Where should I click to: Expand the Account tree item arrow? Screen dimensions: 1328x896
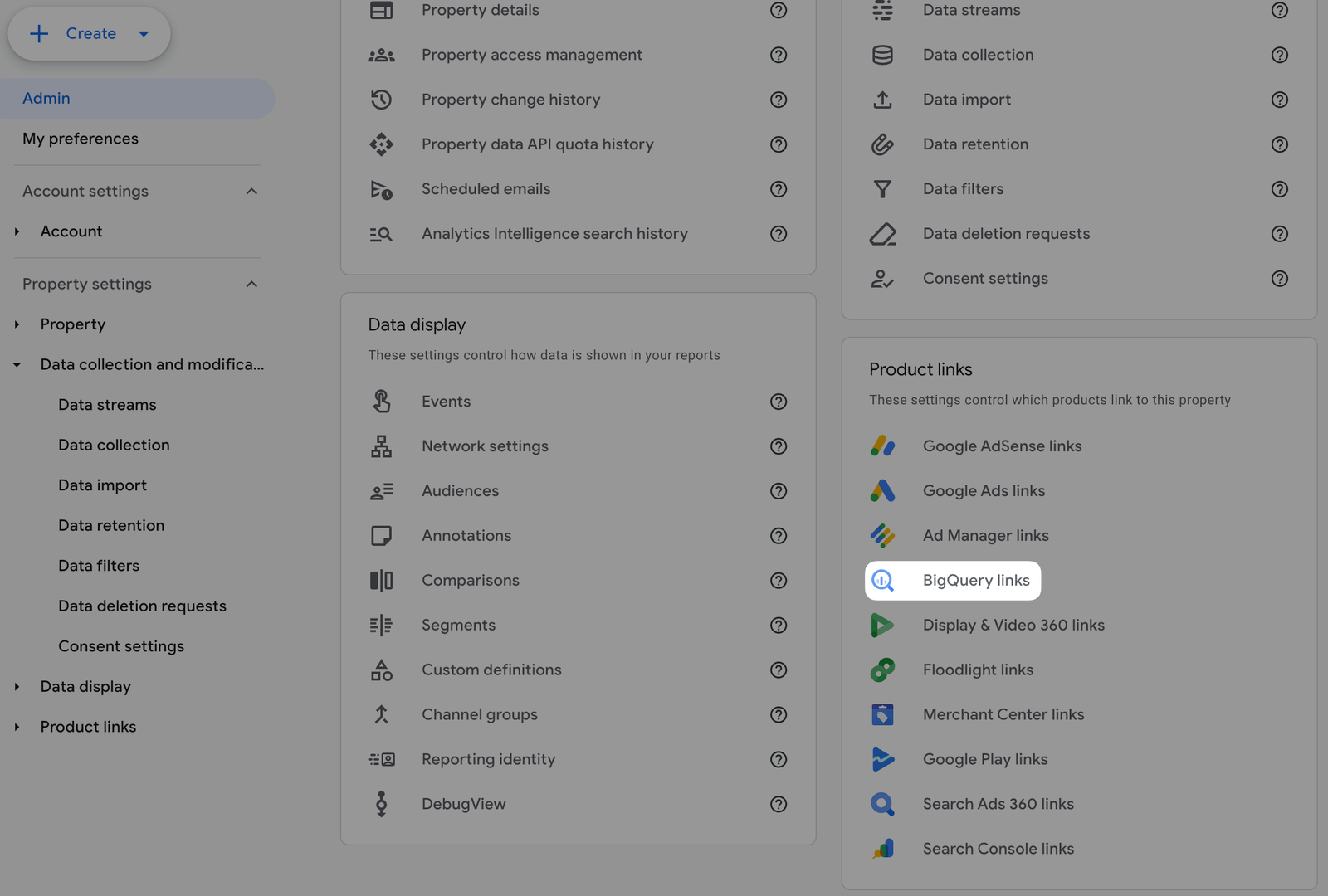pyautogui.click(x=17, y=232)
